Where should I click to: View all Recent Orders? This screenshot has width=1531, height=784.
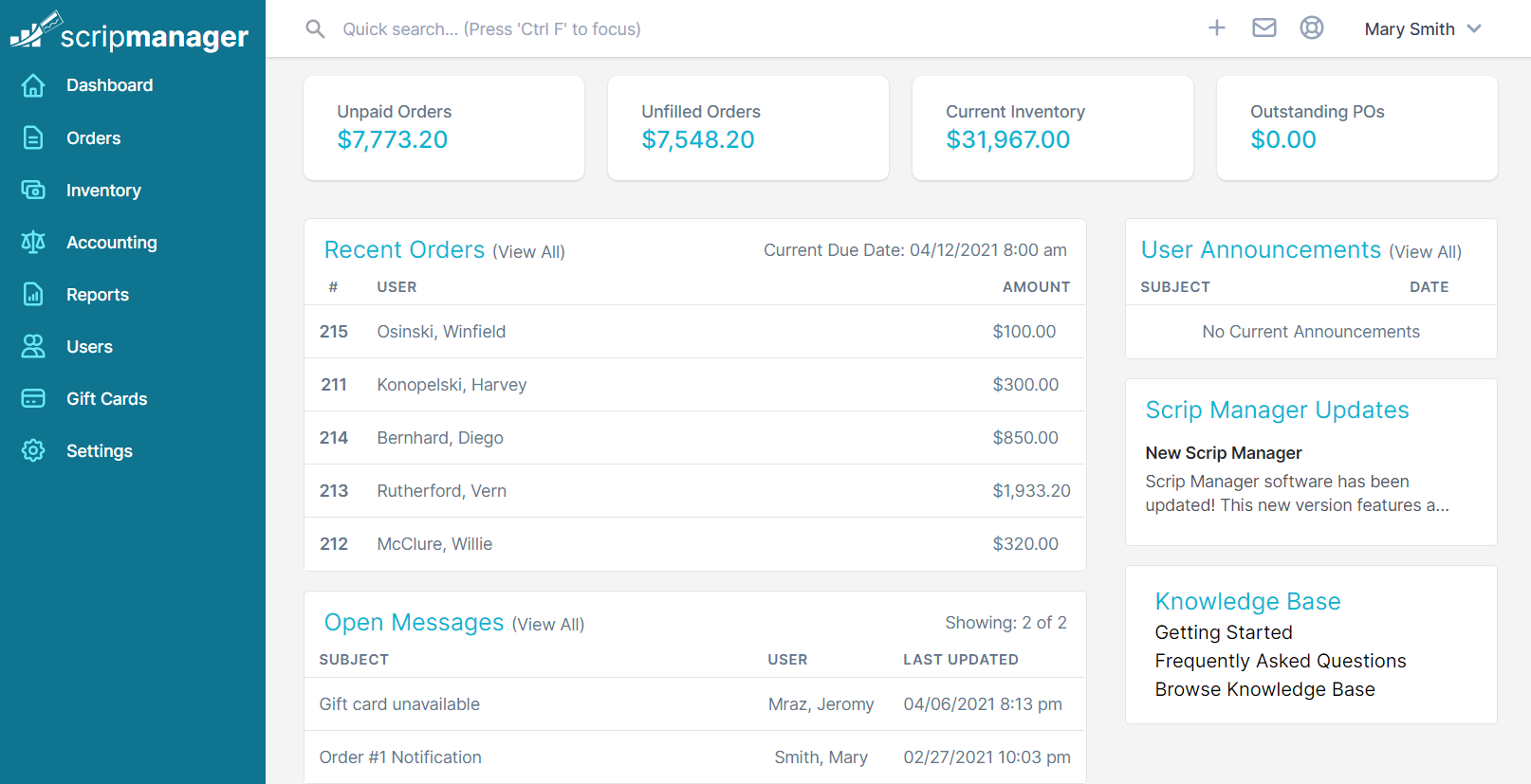(x=528, y=252)
